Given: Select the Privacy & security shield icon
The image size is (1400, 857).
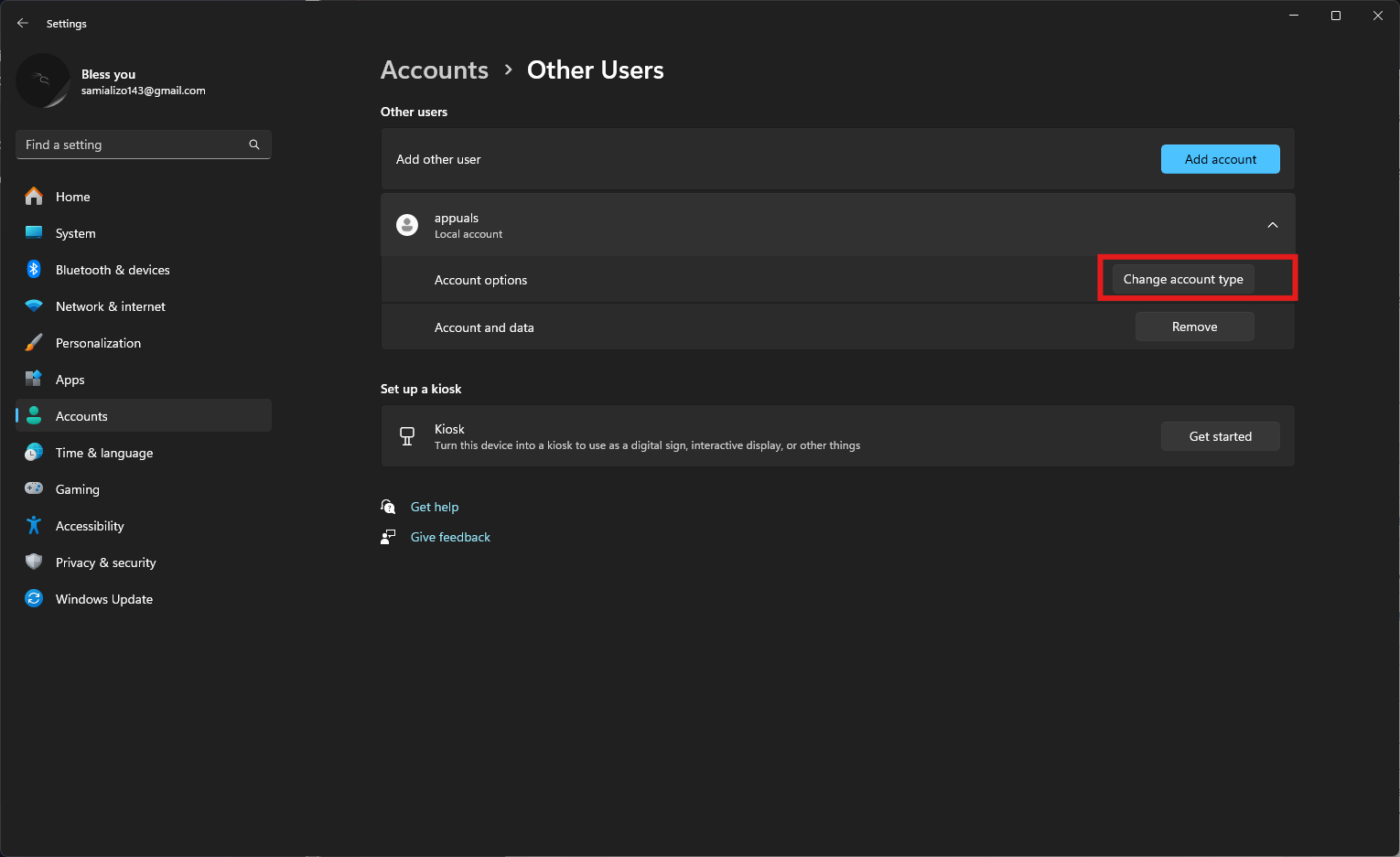Looking at the screenshot, I should click(x=34, y=562).
